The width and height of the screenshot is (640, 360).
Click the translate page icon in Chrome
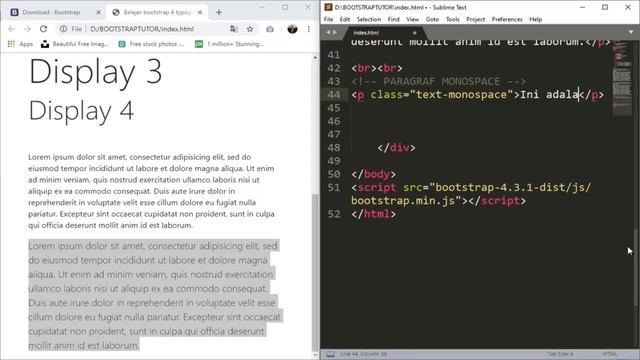click(x=233, y=29)
